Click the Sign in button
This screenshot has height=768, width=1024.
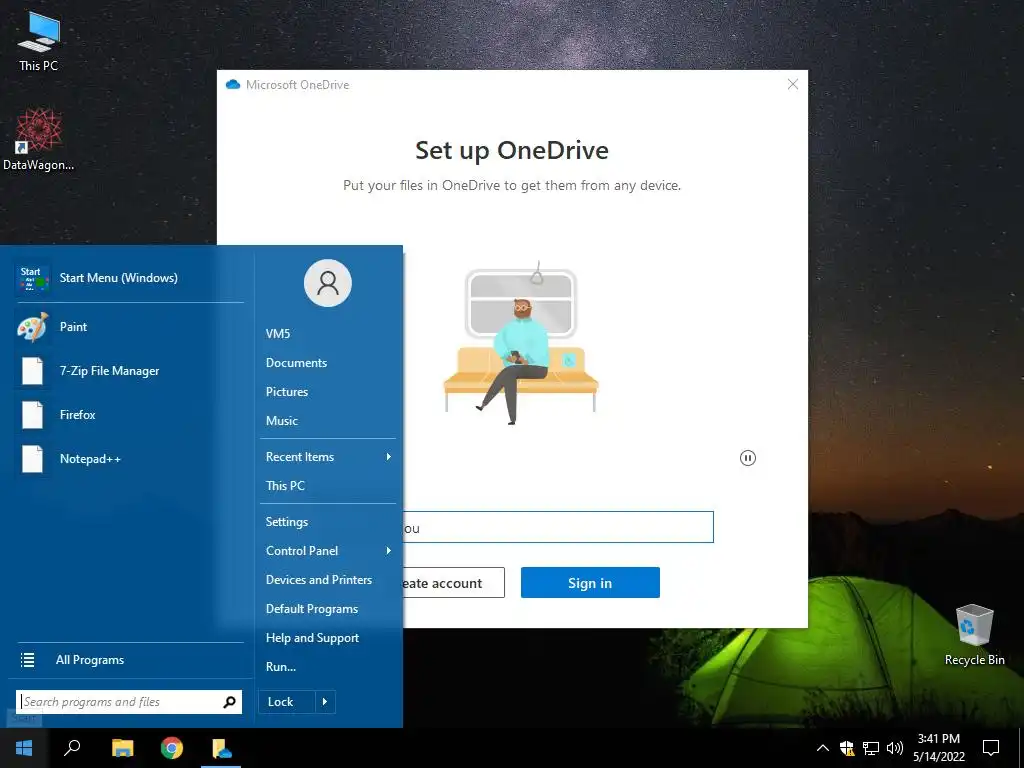[590, 583]
